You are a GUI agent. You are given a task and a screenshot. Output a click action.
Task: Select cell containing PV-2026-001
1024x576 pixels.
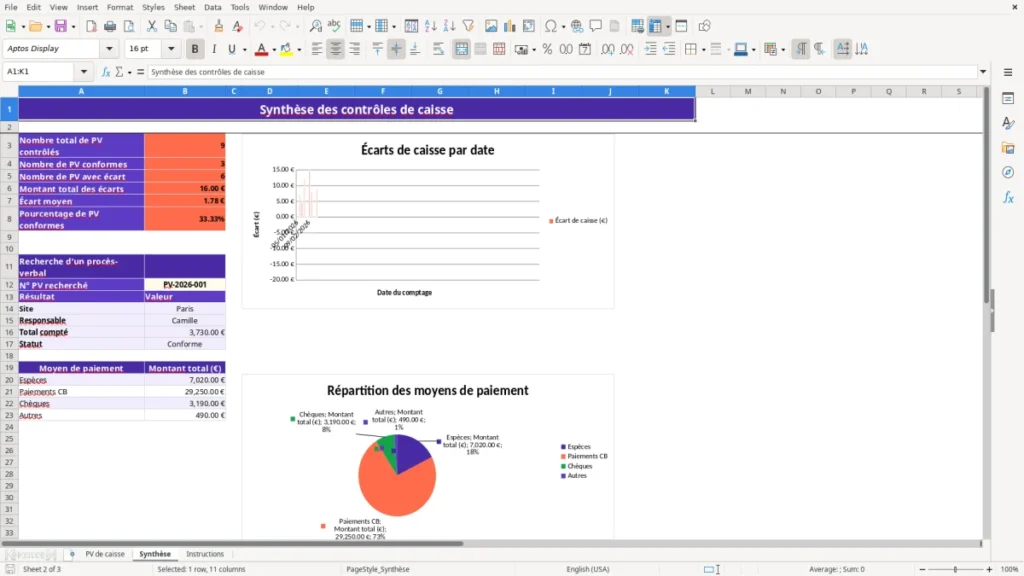point(185,285)
